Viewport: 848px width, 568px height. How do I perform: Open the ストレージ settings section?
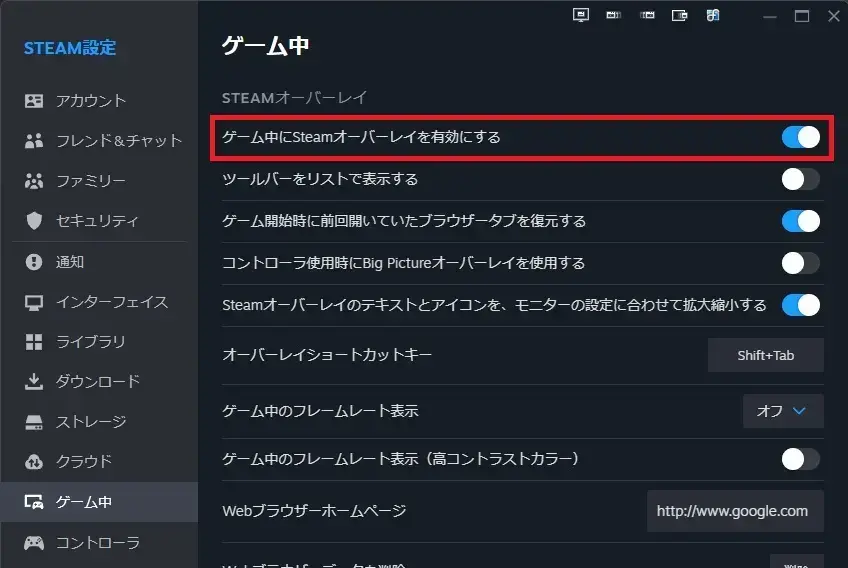[99, 422]
